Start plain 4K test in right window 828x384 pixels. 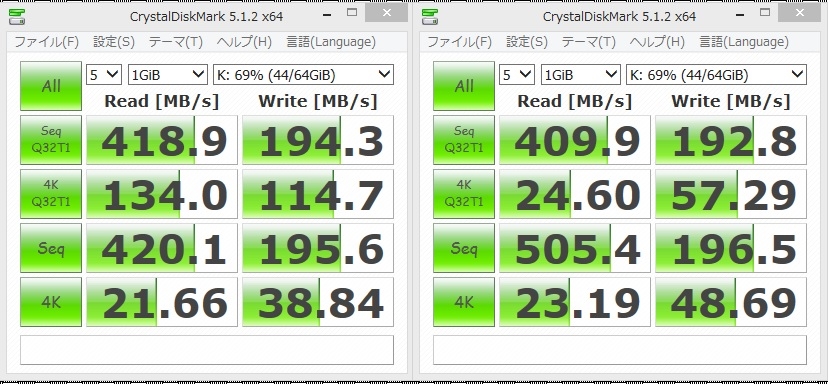pos(464,302)
